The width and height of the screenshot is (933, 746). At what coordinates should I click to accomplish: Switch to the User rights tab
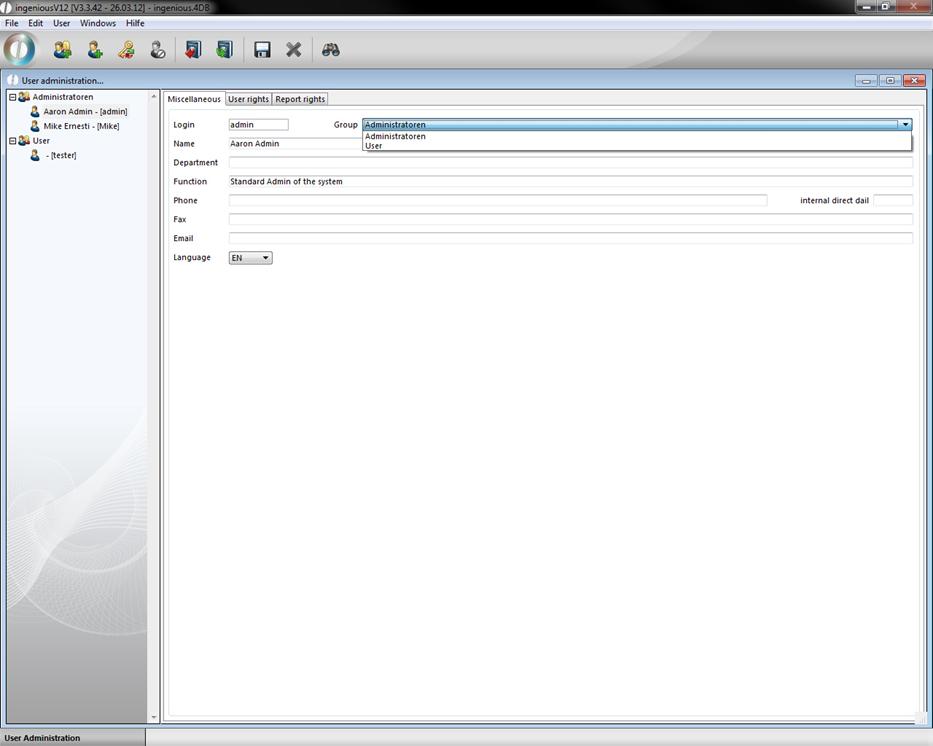pyautogui.click(x=248, y=99)
